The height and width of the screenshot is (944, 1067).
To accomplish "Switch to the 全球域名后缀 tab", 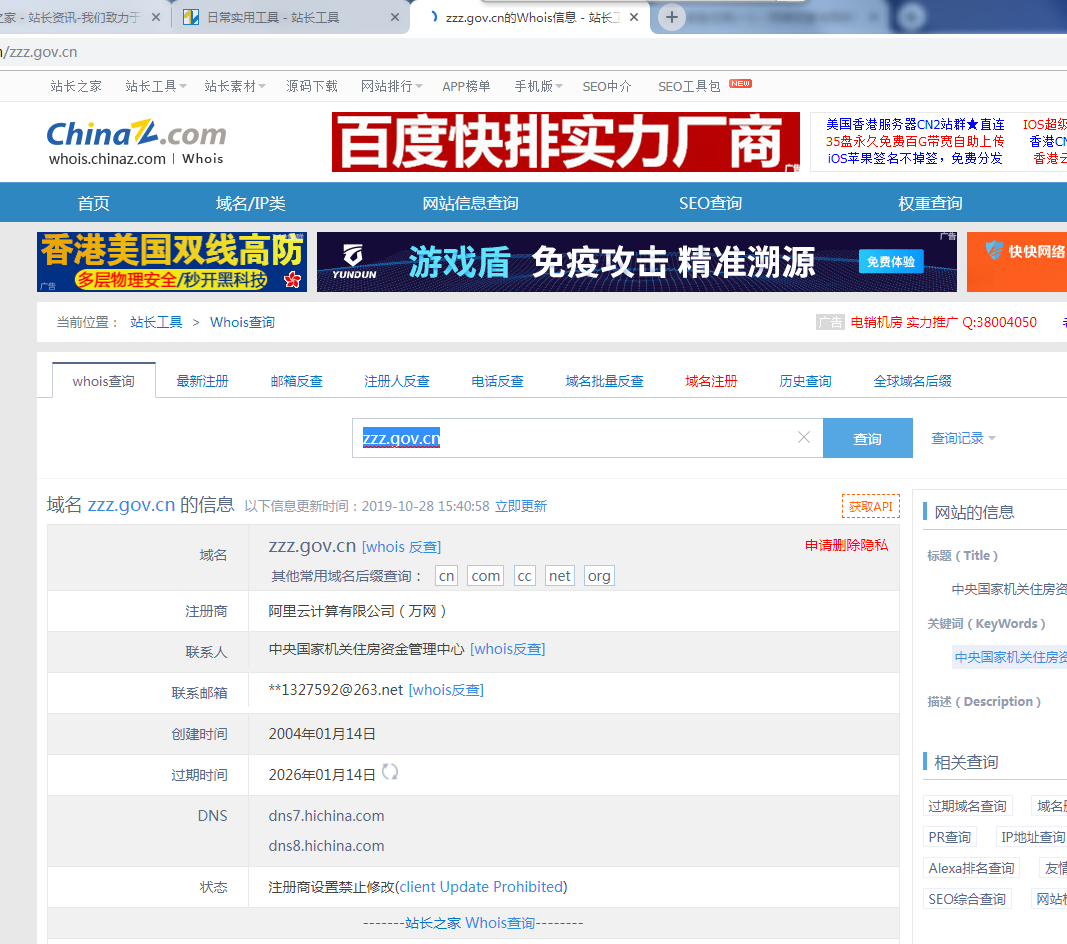I will pos(913,381).
